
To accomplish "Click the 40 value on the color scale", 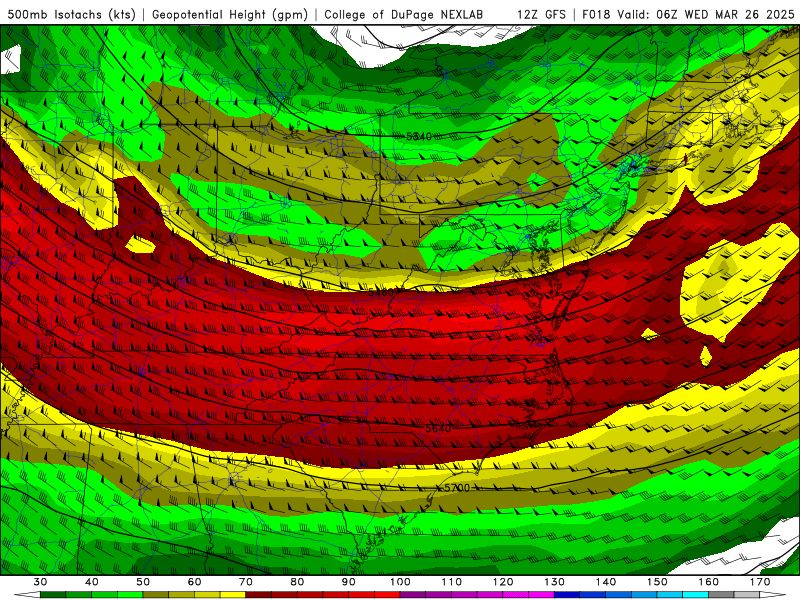I will point(92,582).
